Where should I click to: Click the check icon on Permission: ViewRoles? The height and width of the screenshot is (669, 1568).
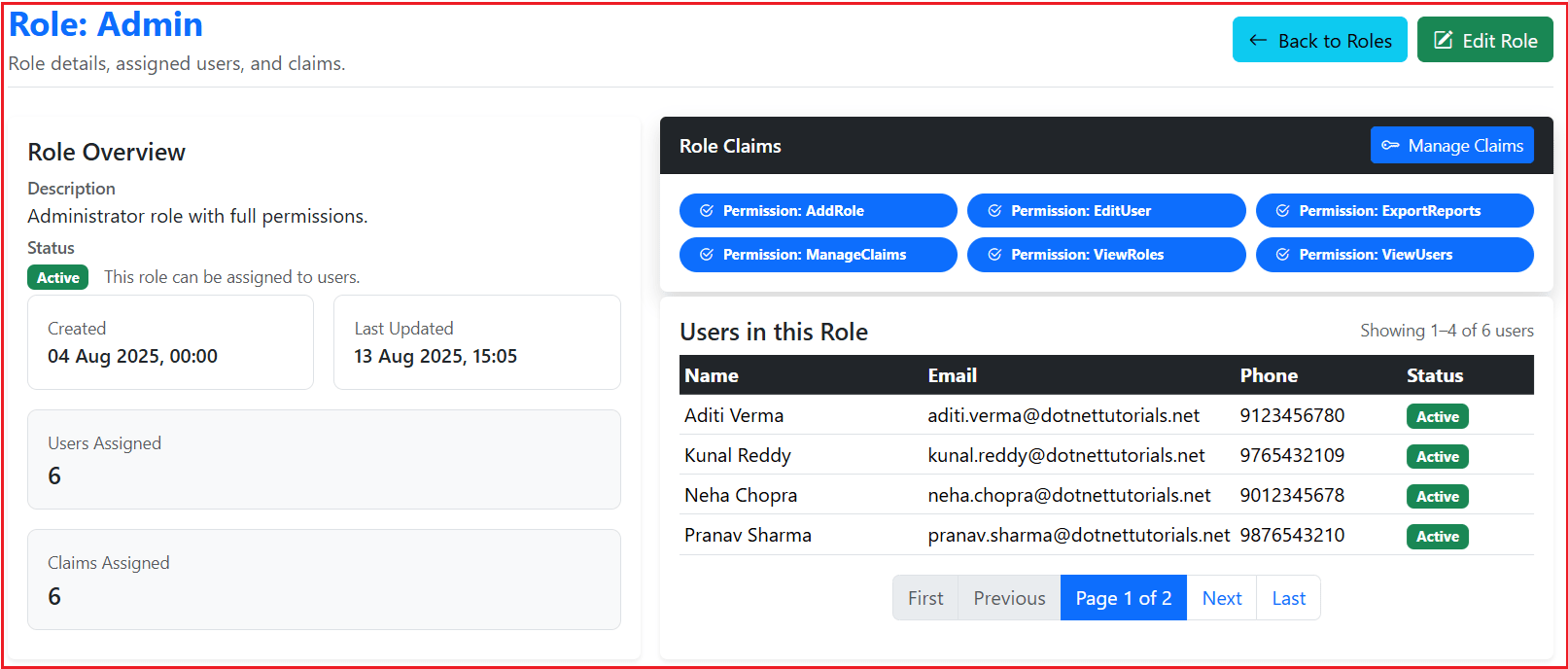(994, 255)
